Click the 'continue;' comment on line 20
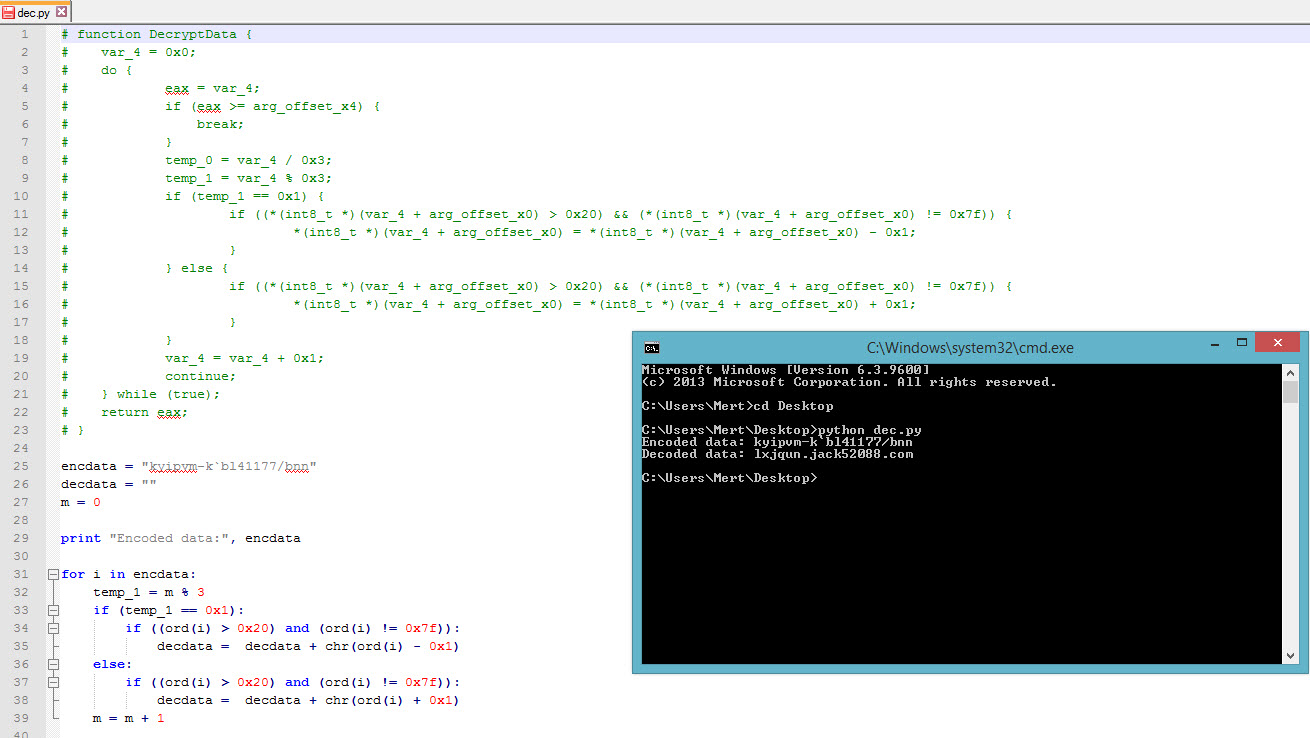This screenshot has height=738, width=1310. point(200,376)
